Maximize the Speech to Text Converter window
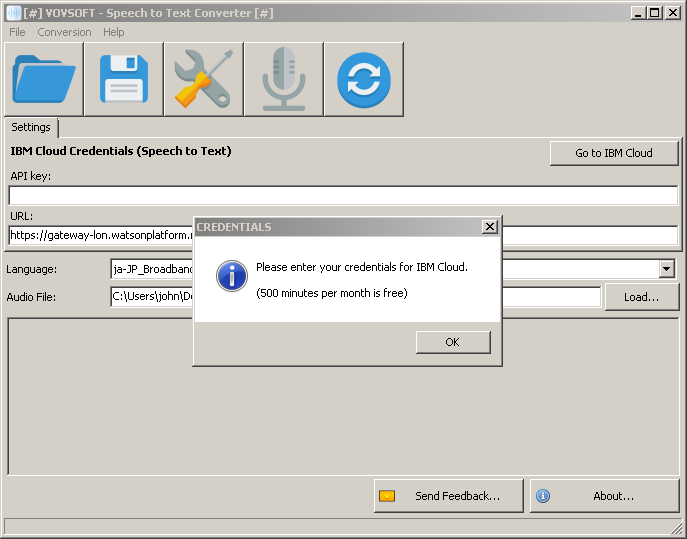Screen dimensions: 687x539 pos(655,13)
